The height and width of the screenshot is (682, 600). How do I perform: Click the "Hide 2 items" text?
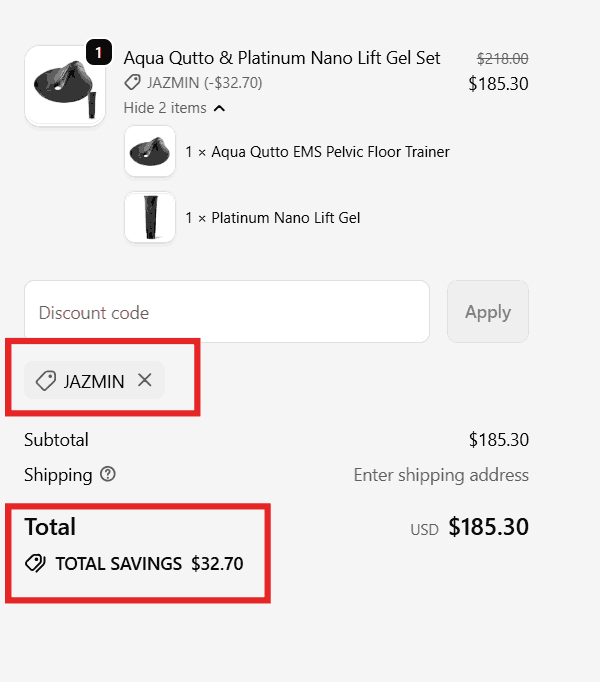point(165,108)
